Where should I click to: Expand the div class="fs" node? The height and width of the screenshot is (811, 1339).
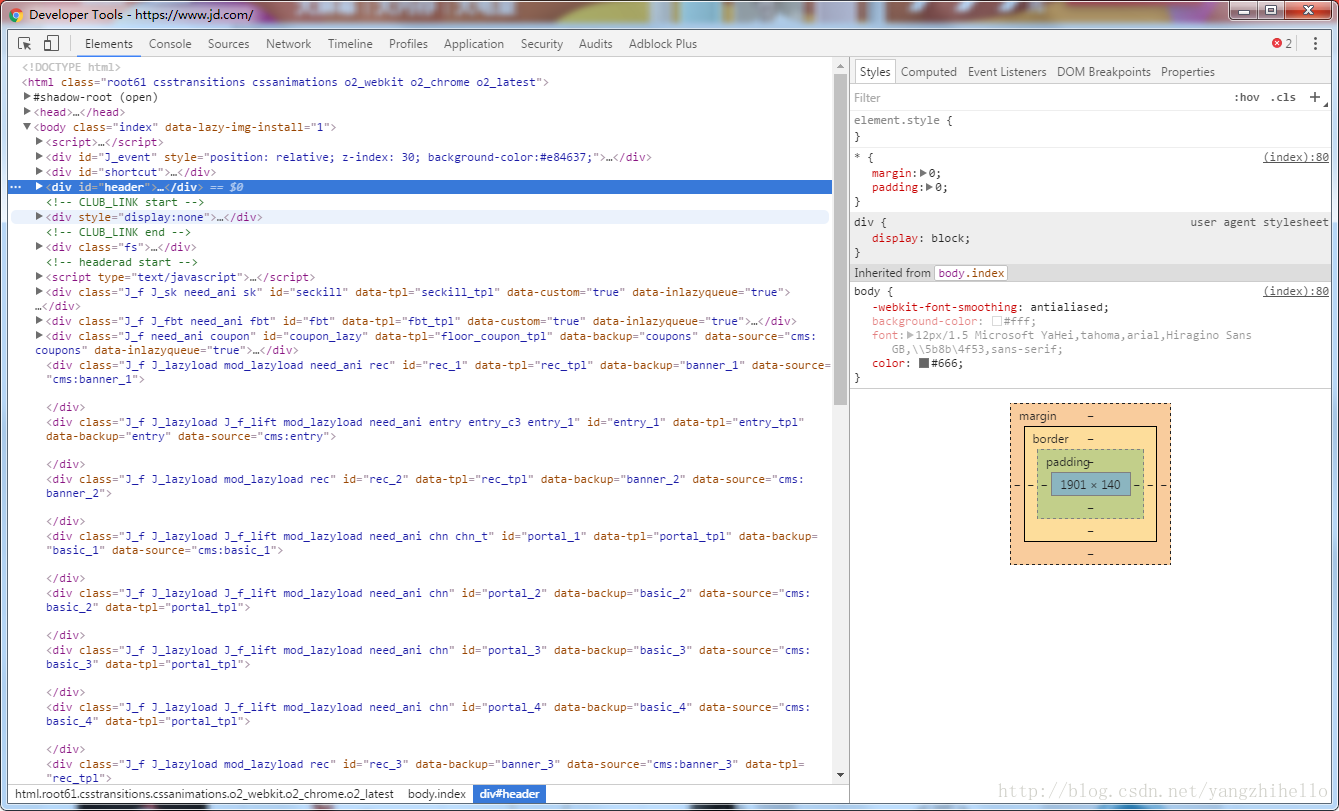click(x=39, y=247)
